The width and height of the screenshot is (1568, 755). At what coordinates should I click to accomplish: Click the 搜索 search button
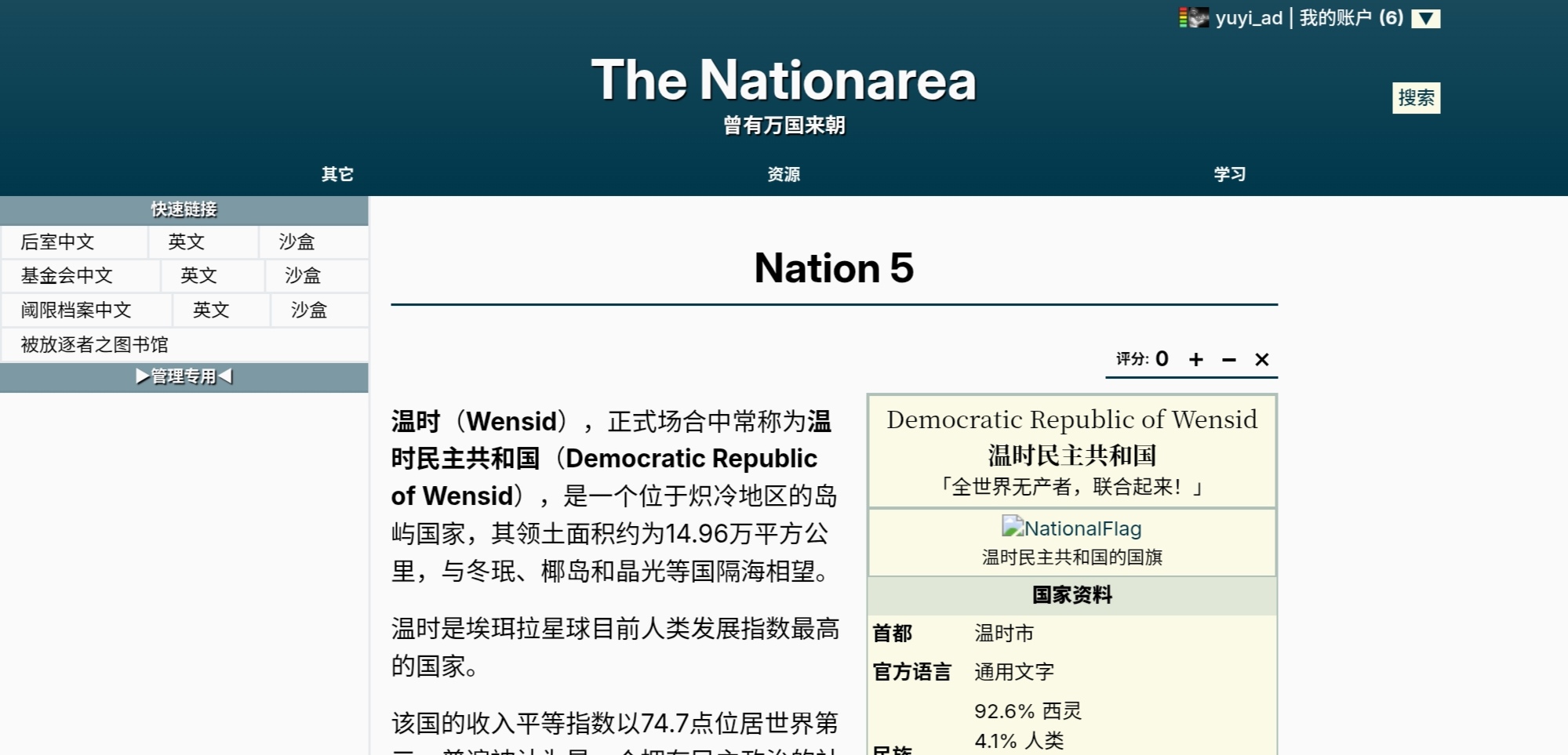(1416, 98)
